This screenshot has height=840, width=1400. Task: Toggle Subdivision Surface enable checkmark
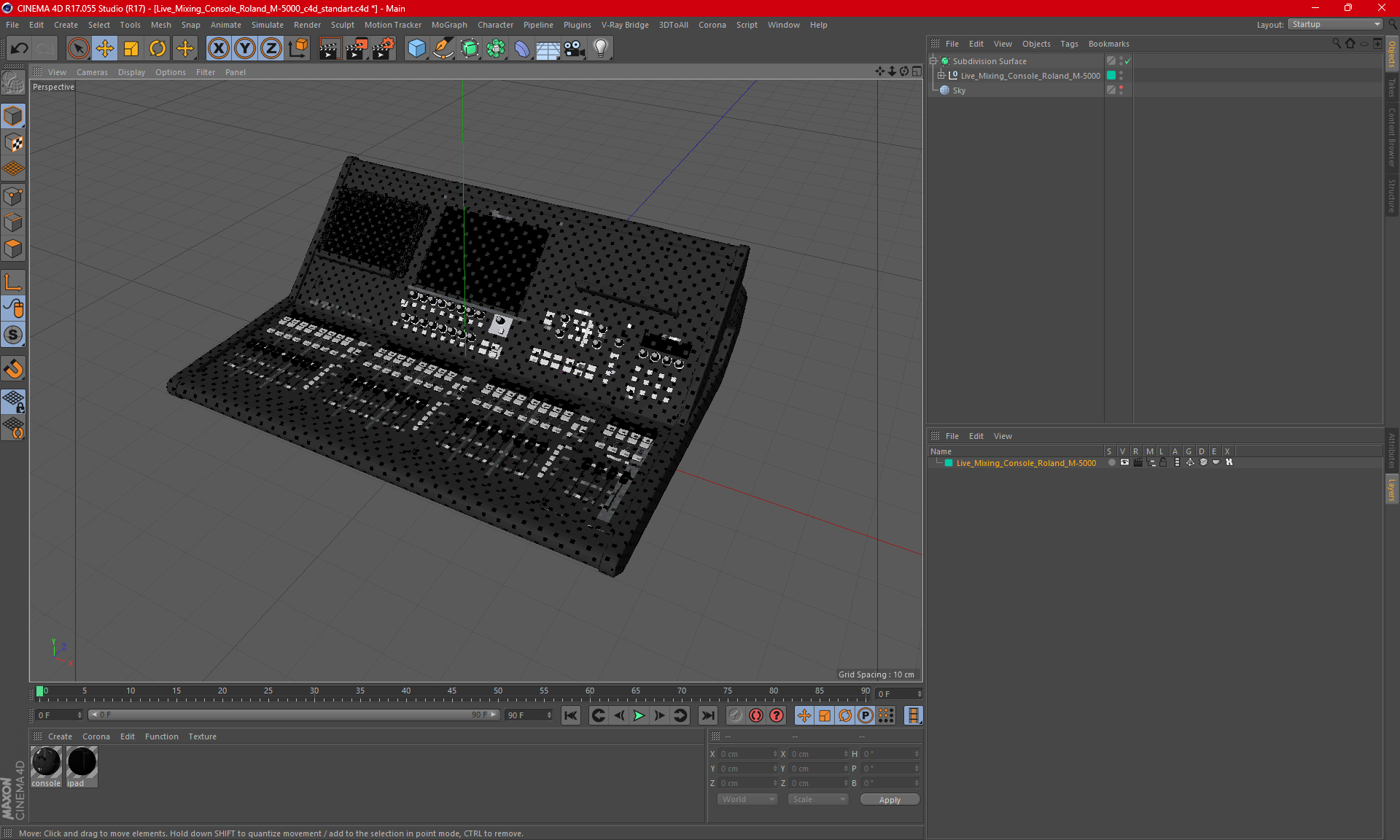1128,61
